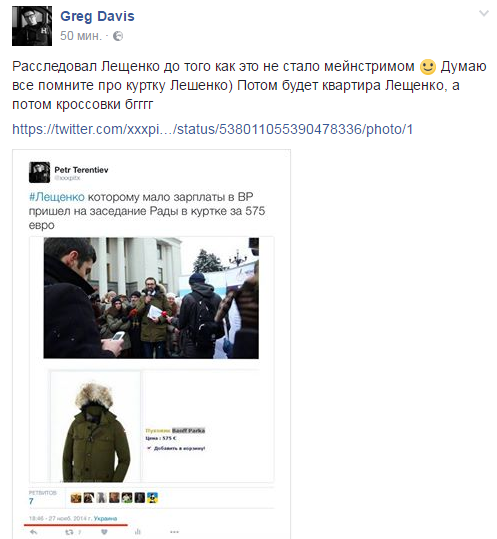This screenshot has height=539, width=497.
Task: Open Greg Davis profile picture
Action: tap(32, 26)
